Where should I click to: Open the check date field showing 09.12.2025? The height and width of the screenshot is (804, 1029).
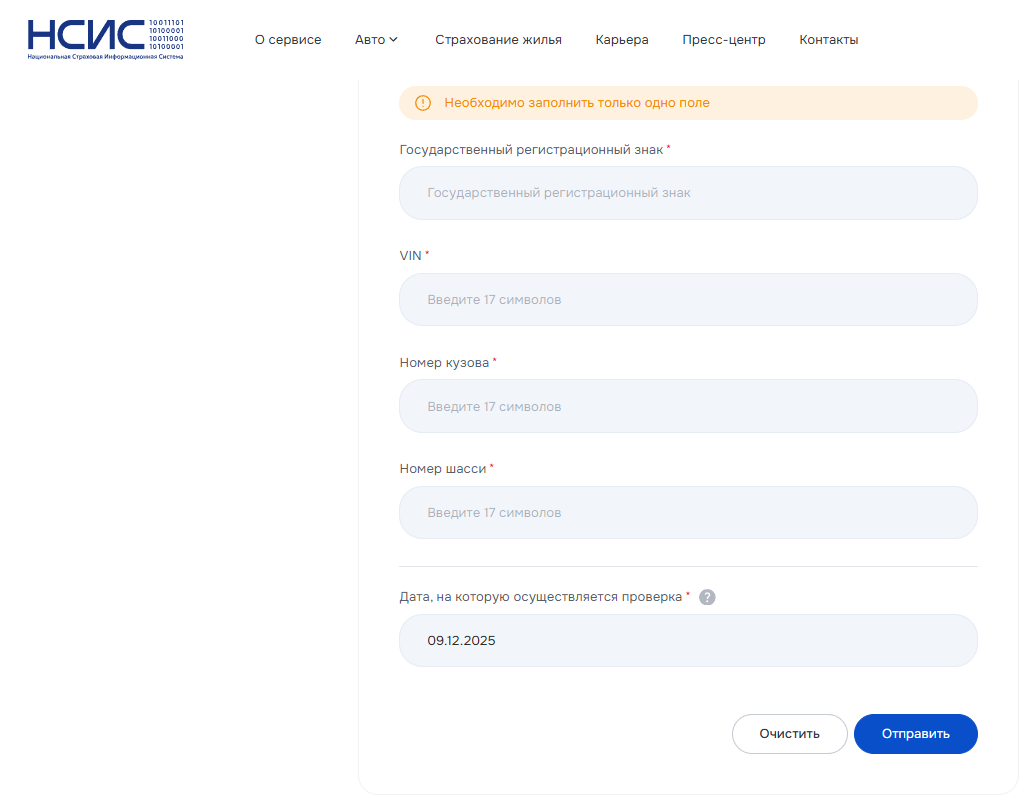click(x=688, y=641)
